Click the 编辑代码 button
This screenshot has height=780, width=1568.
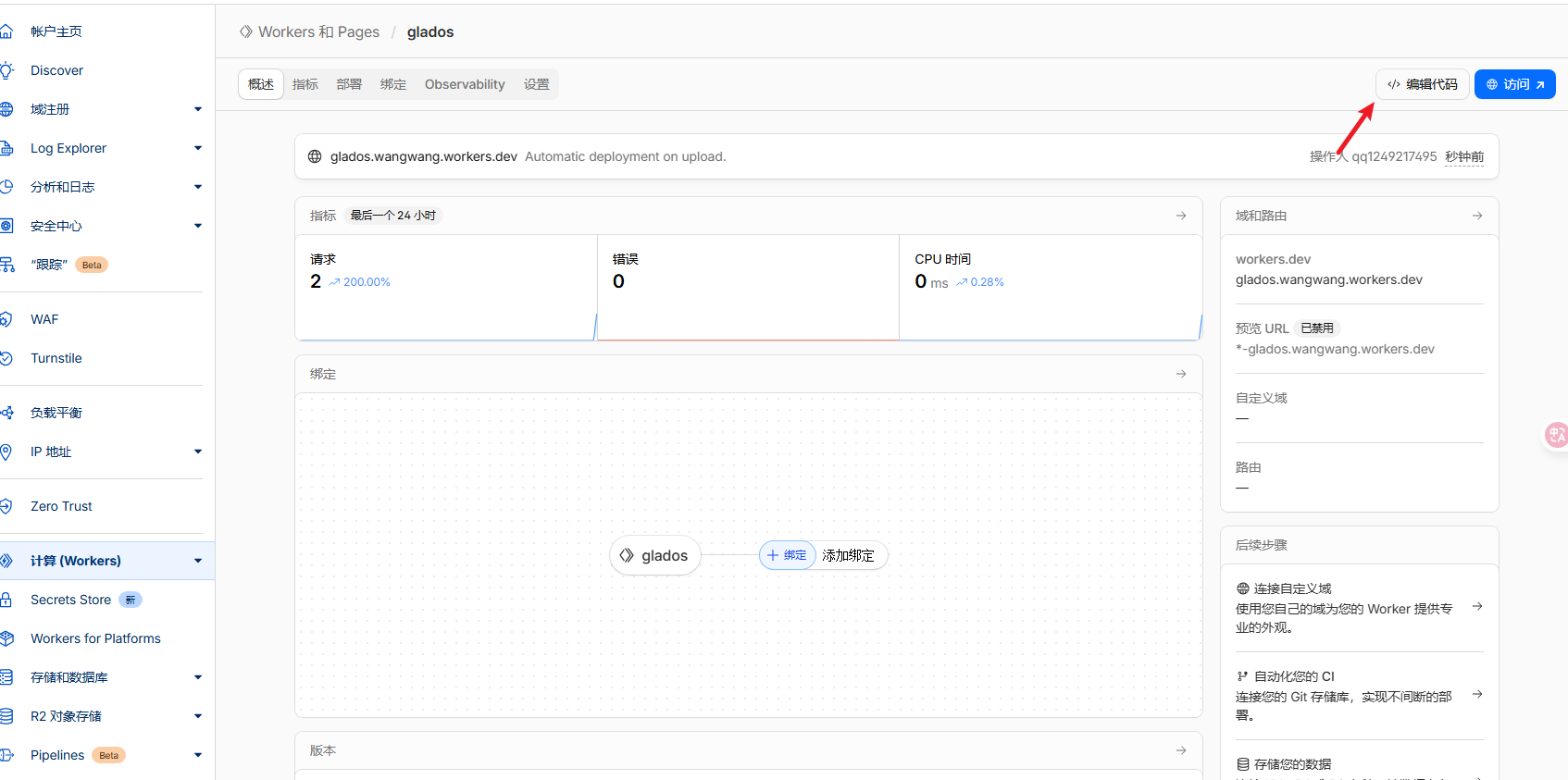coord(1422,84)
